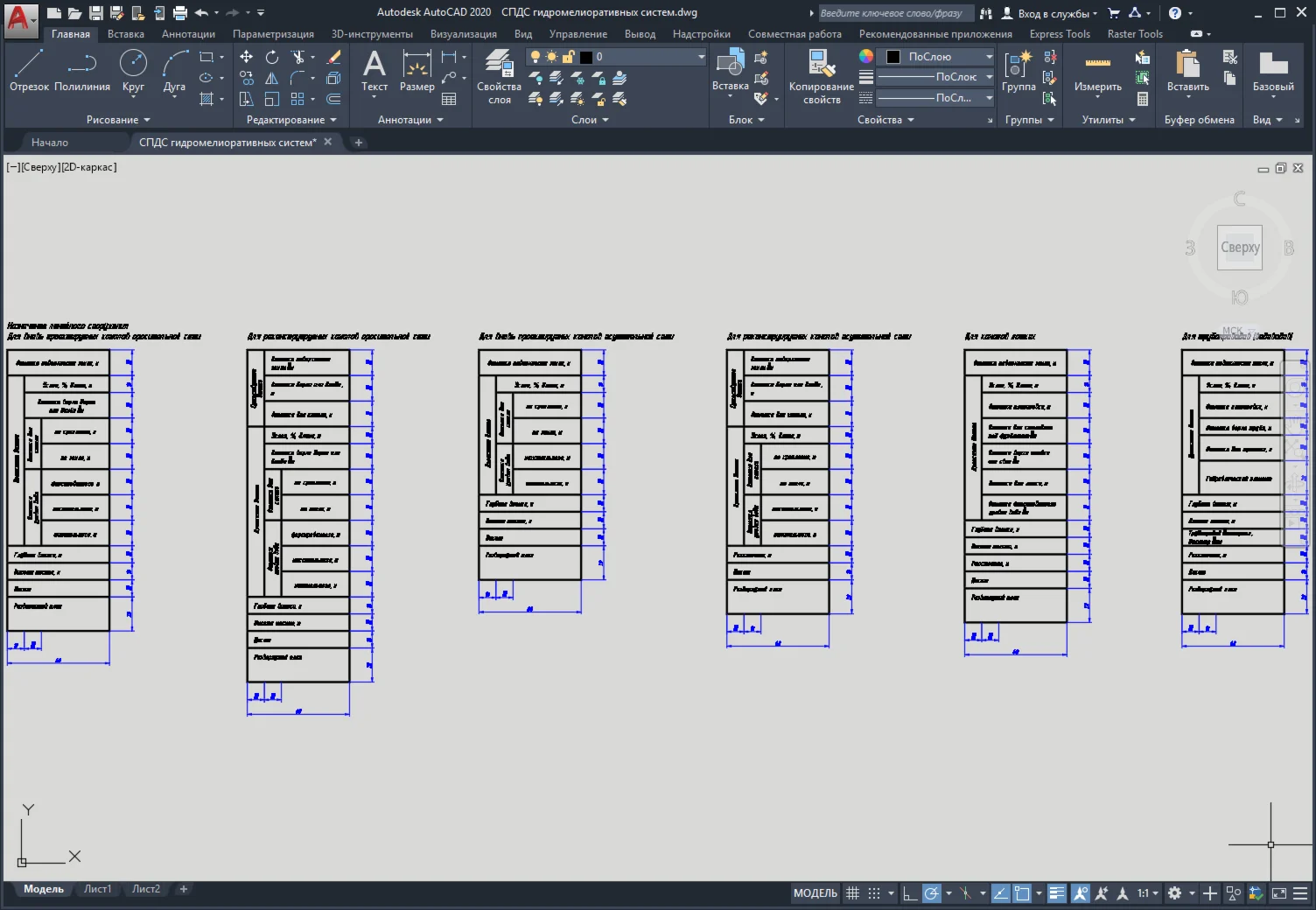Click the Группа tool icon
The height and width of the screenshot is (910, 1316).
coord(1018,71)
